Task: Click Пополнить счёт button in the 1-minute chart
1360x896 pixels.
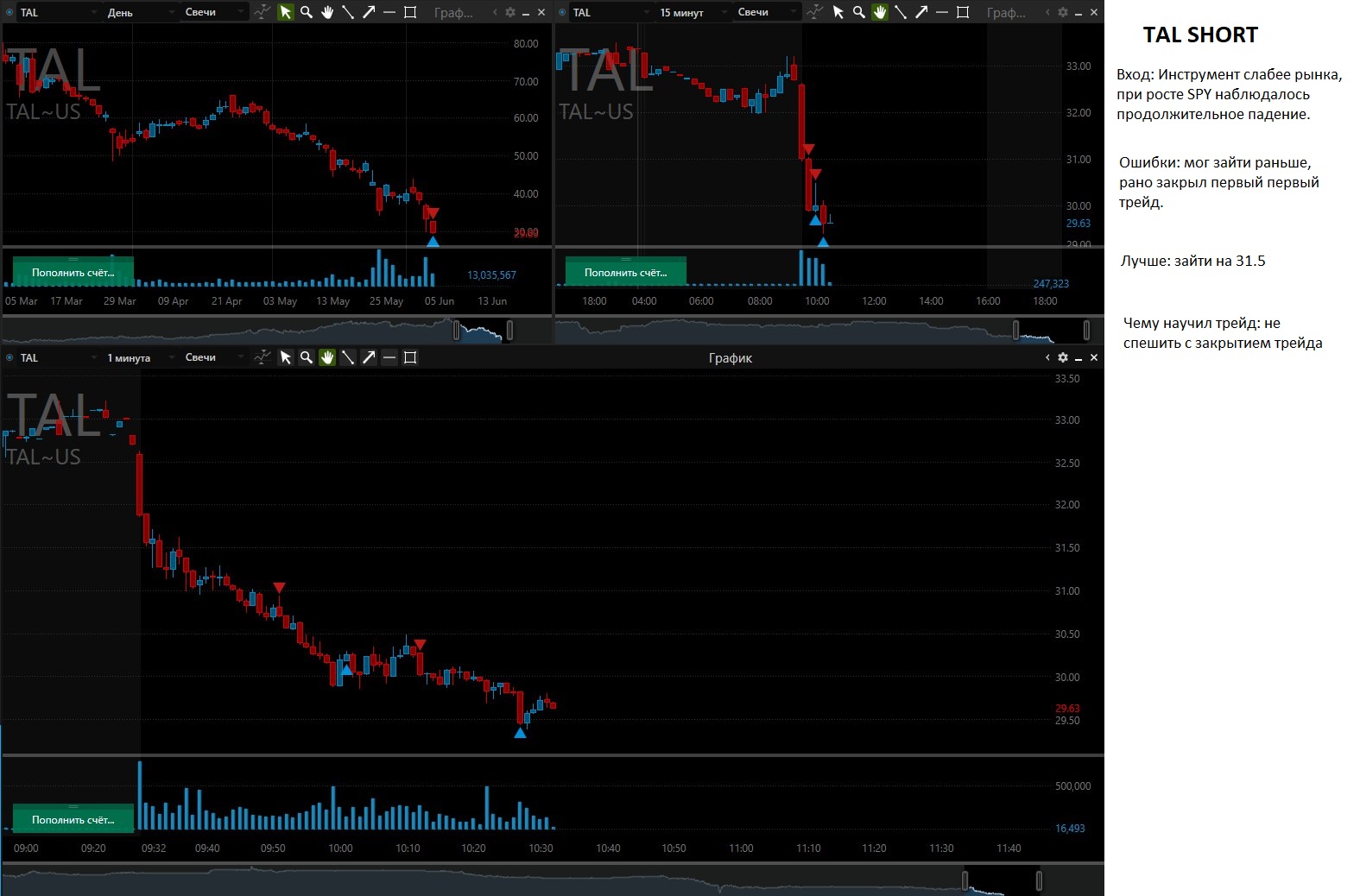Action: [x=73, y=819]
